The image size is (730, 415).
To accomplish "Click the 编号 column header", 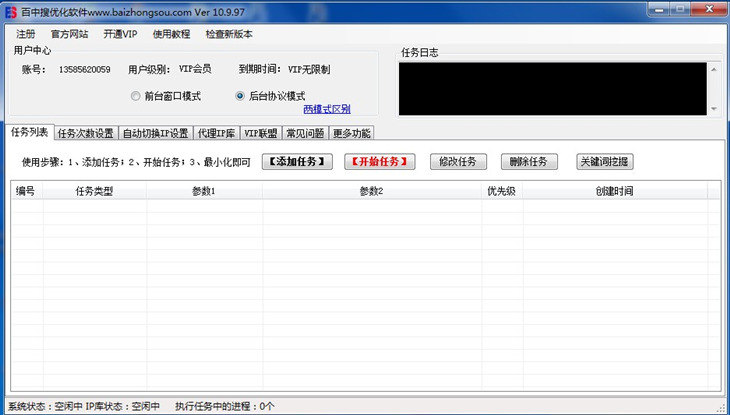I will click(x=27, y=190).
